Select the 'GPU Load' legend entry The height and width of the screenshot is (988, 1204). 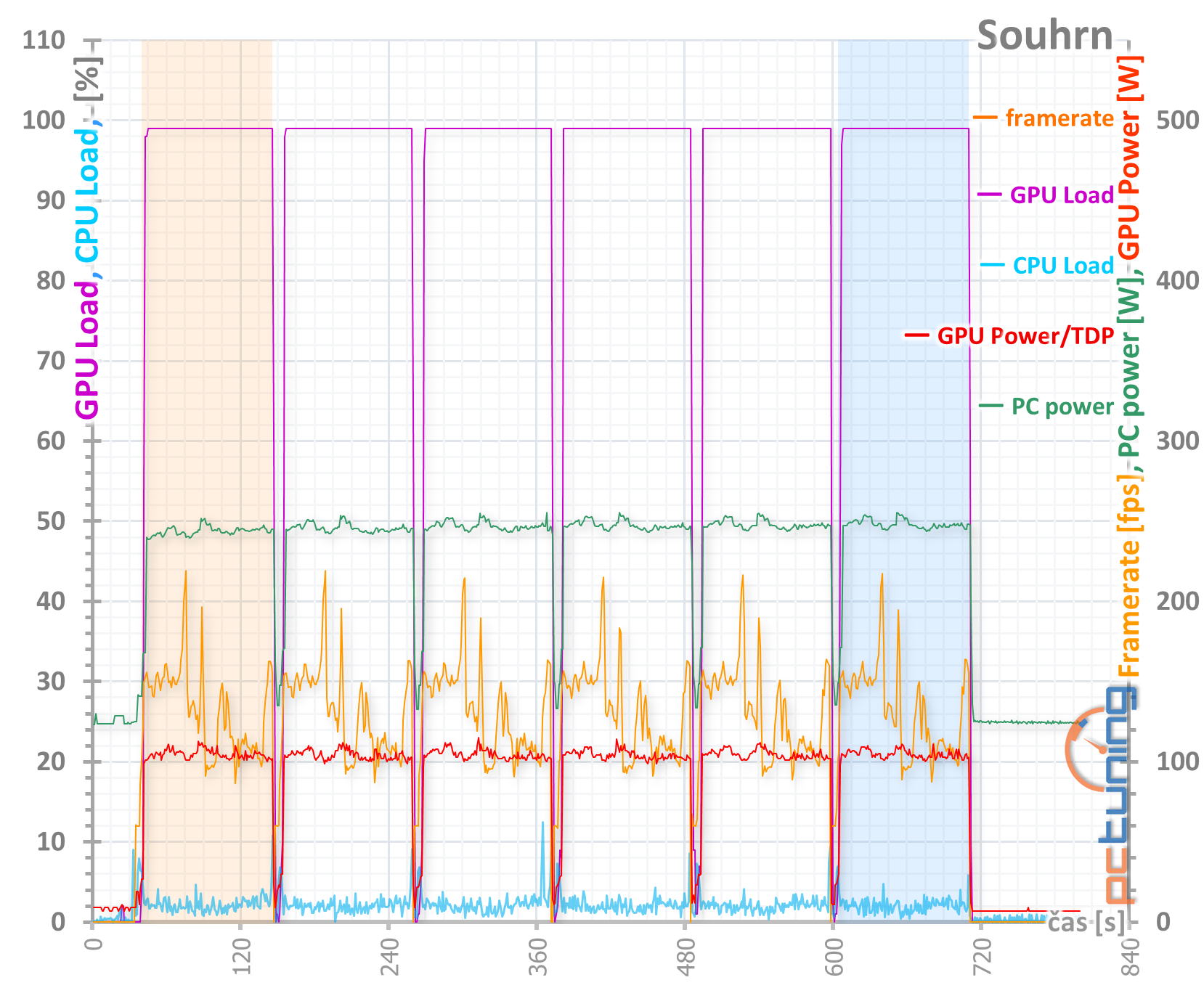pyautogui.click(x=1062, y=195)
